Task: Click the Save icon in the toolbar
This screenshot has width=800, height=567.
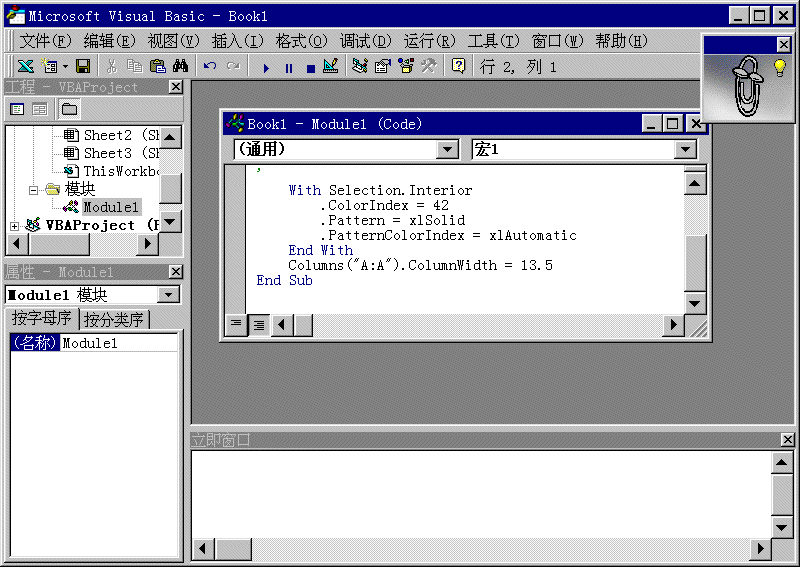Action: tap(83, 66)
